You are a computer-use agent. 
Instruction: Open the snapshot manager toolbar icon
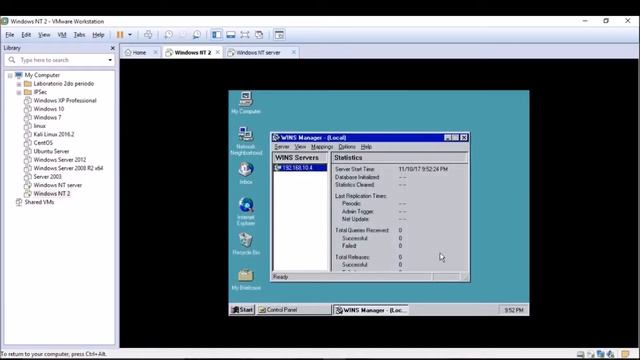click(196, 35)
